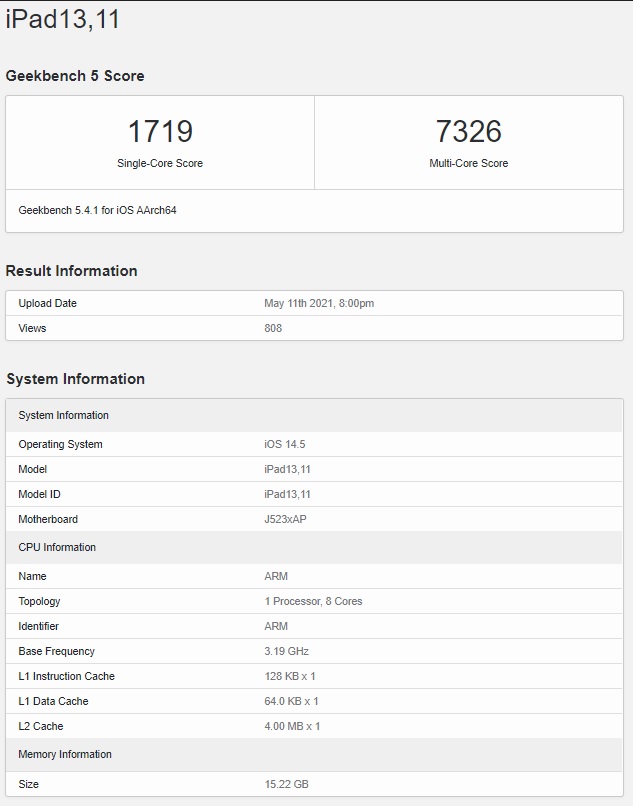The image size is (633, 806).
Task: Select the ARM value in Identifier row
Action: (276, 626)
